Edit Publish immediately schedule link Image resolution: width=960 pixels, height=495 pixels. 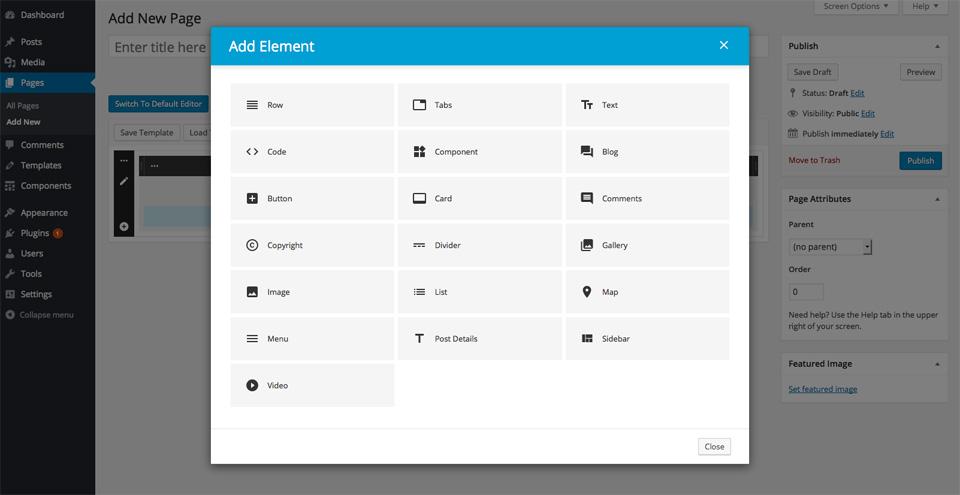click(x=887, y=134)
